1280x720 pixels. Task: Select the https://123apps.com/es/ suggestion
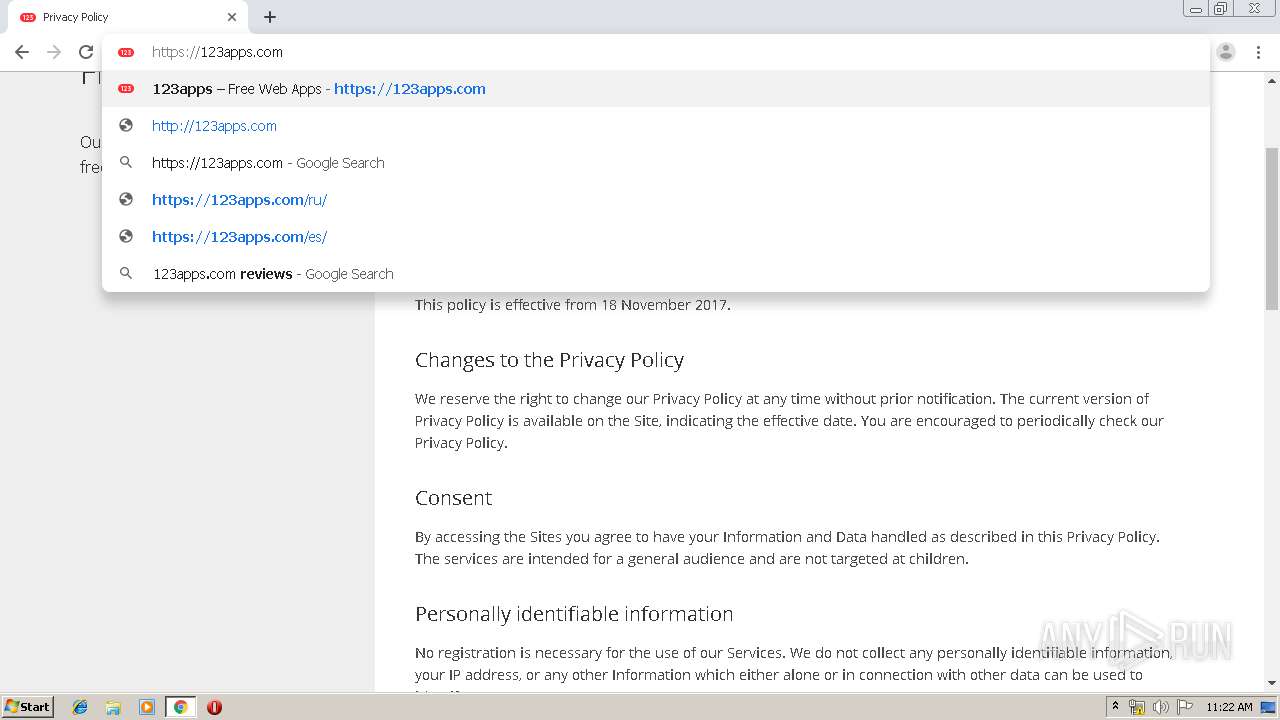point(239,237)
